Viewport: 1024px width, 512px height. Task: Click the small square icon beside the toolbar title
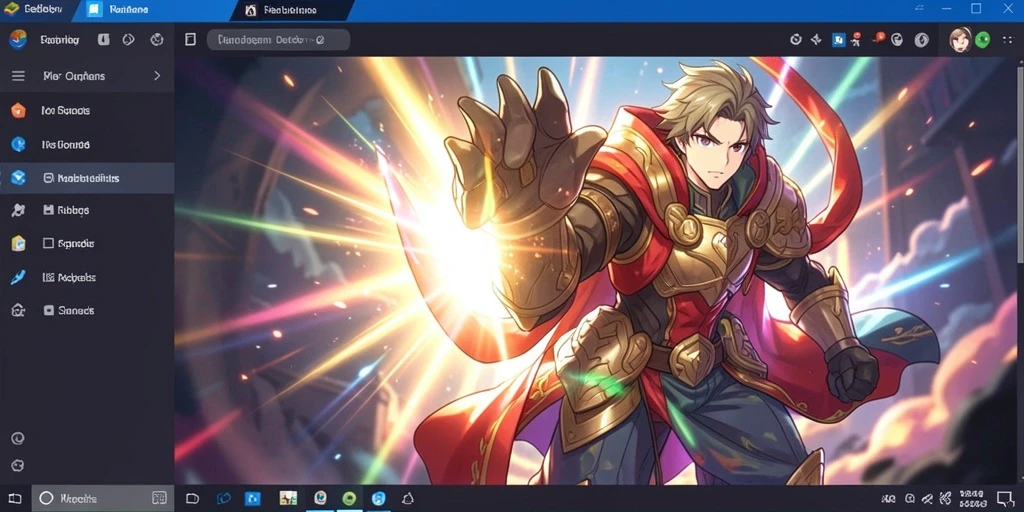point(103,39)
